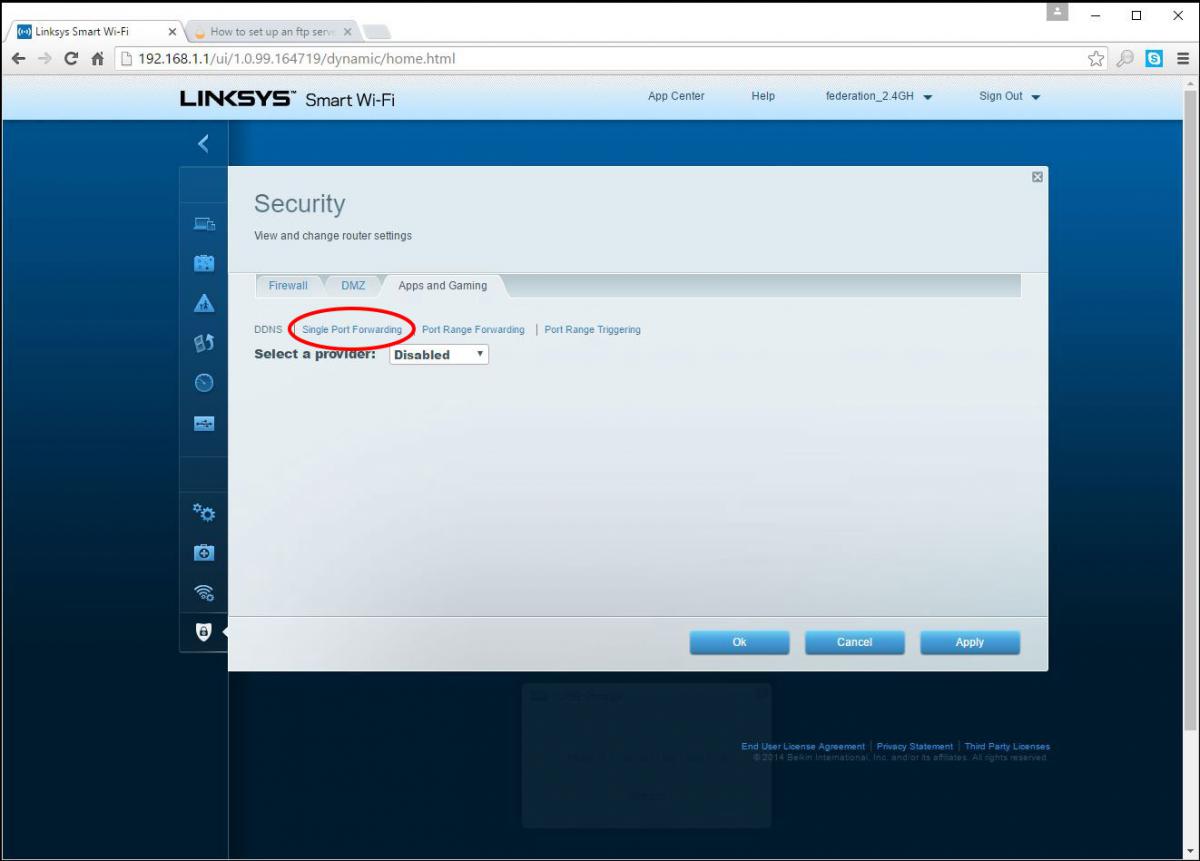Open End User License Agreement link
This screenshot has width=1200, height=861.
click(803, 747)
